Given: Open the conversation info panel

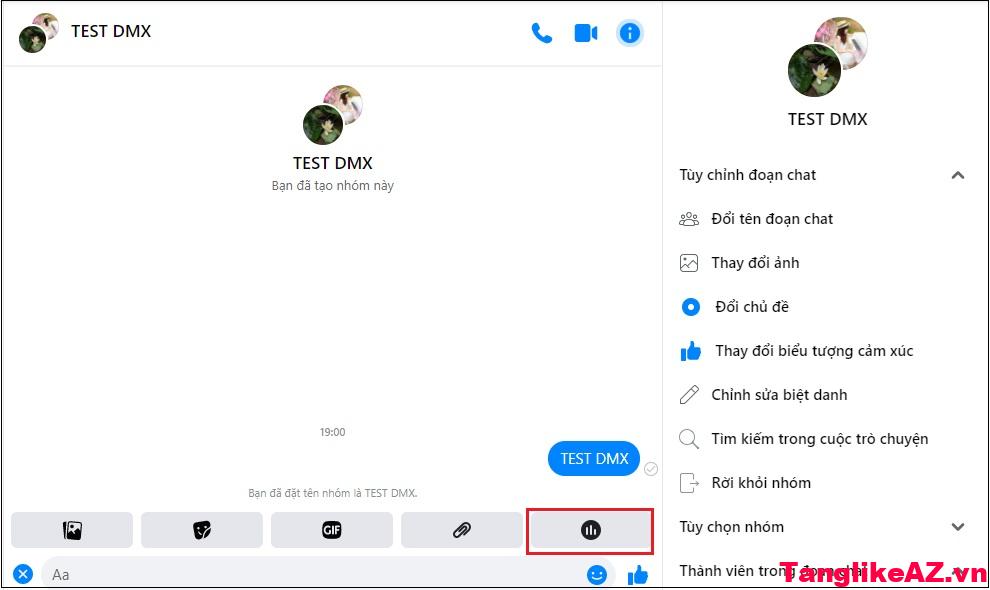Looking at the screenshot, I should [x=630, y=32].
